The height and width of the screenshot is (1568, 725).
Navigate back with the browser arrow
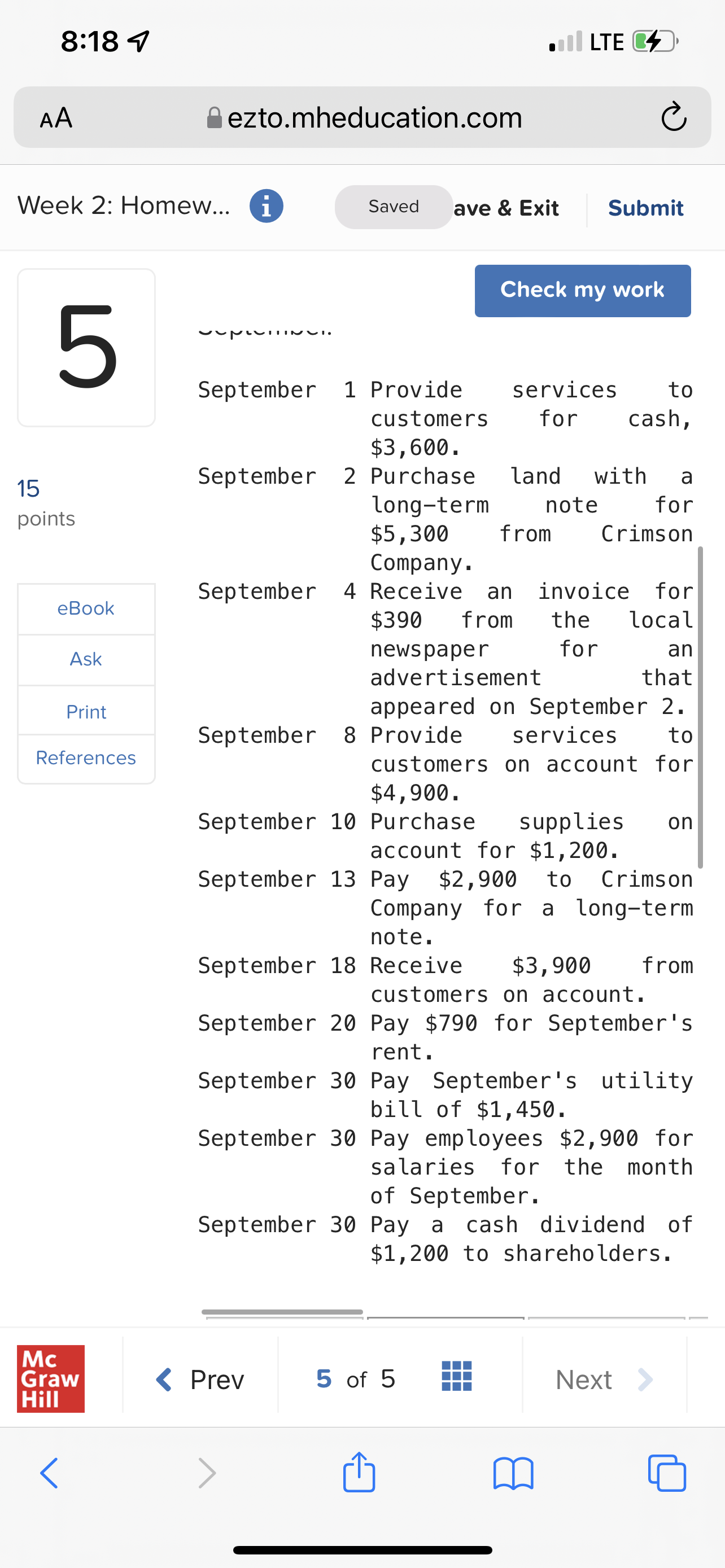click(49, 1473)
